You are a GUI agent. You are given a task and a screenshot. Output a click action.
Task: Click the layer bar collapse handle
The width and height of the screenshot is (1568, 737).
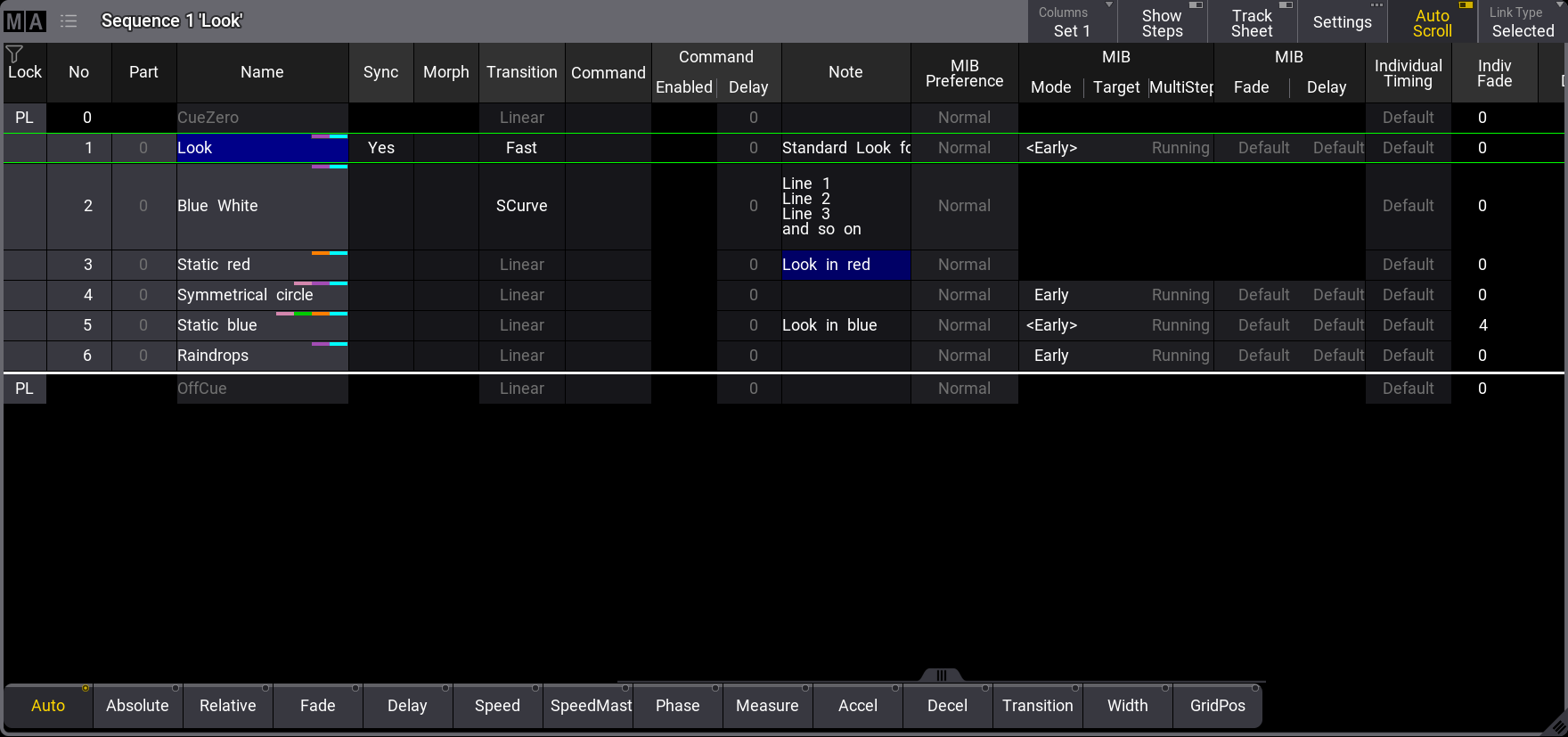941,676
